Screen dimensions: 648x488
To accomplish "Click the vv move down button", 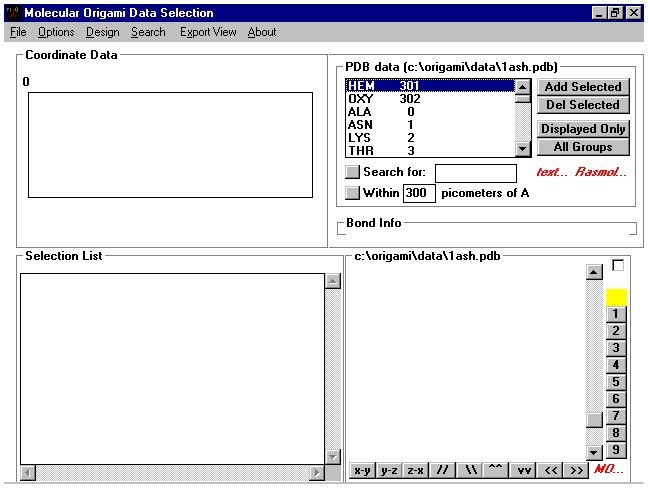I will click(x=522, y=470).
